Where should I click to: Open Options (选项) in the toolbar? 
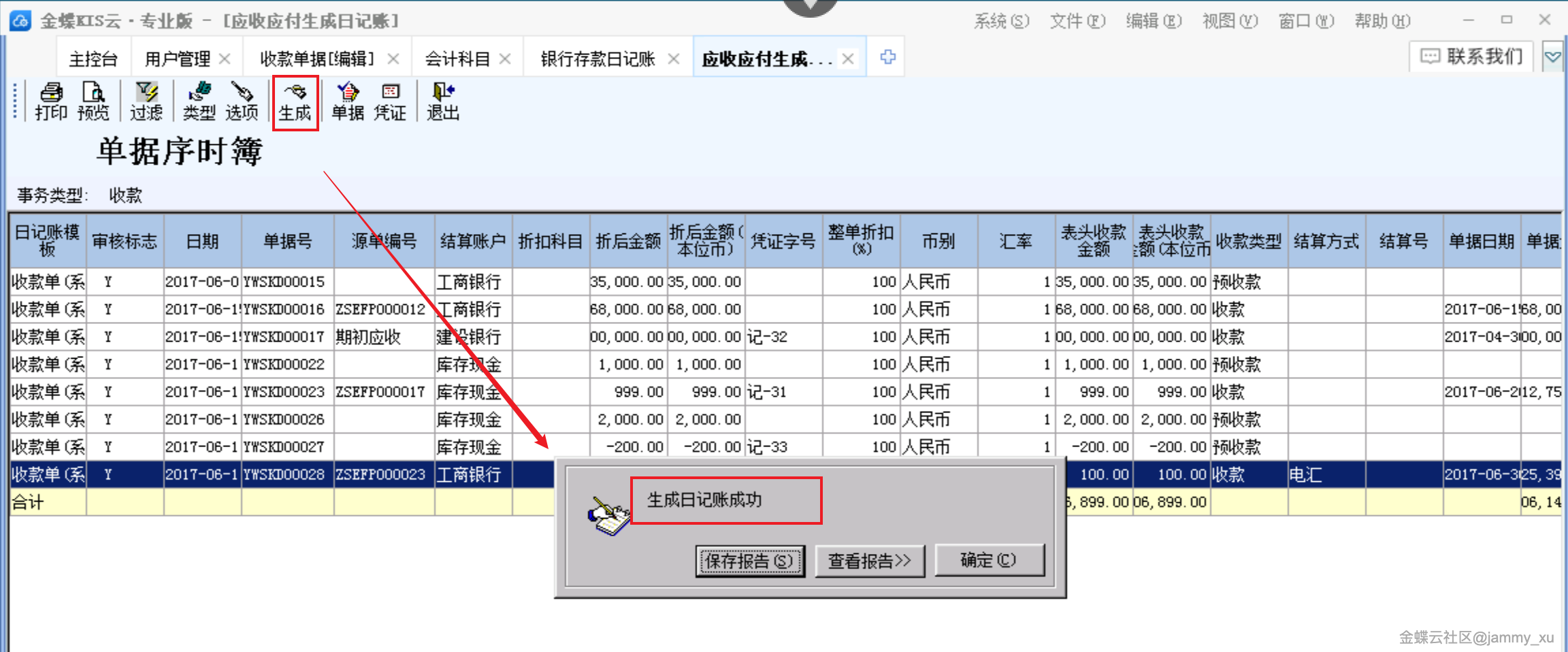tap(242, 101)
